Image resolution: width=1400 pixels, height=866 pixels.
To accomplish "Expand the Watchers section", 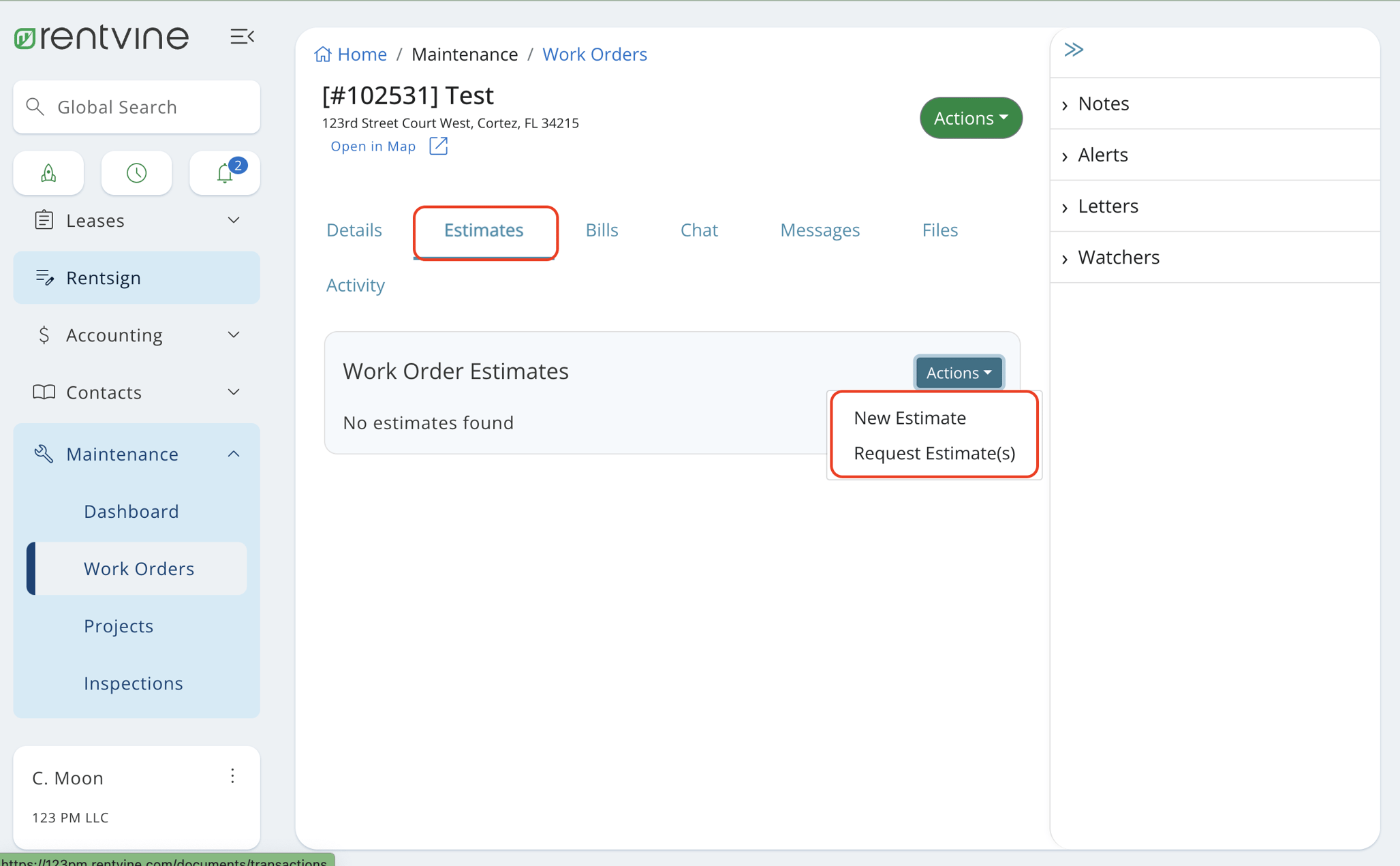I will pyautogui.click(x=1118, y=257).
